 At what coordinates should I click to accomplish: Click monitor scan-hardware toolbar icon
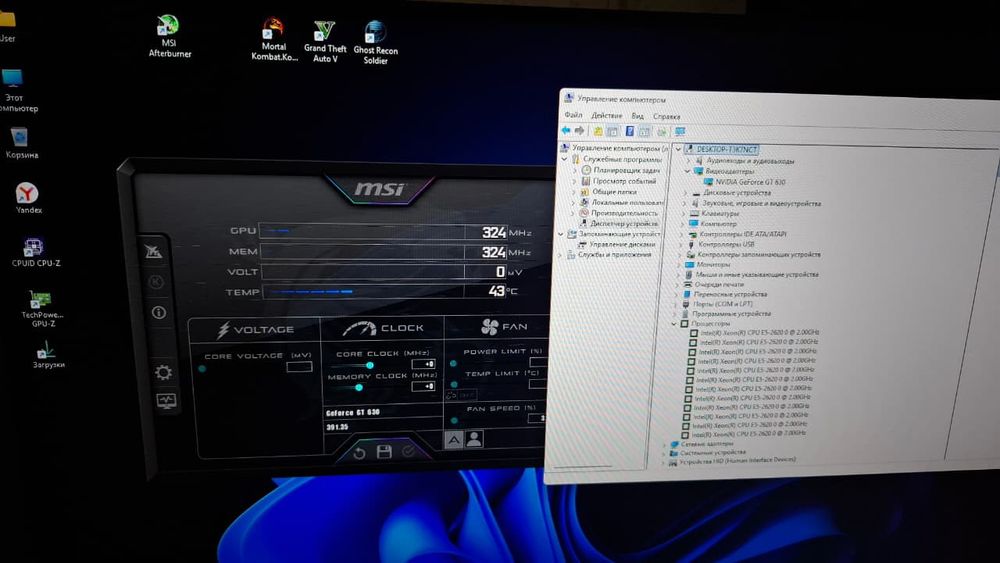click(680, 132)
